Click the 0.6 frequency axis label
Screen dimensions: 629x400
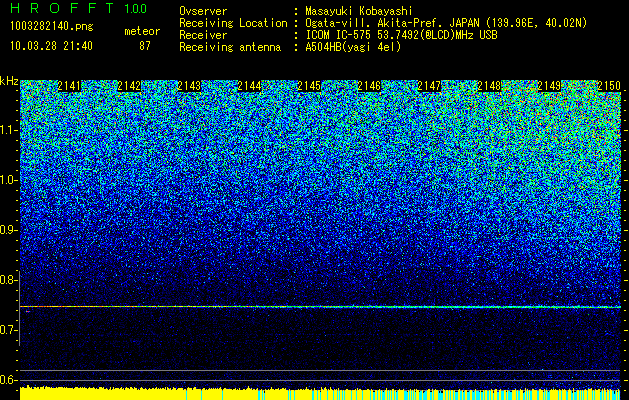7,380
